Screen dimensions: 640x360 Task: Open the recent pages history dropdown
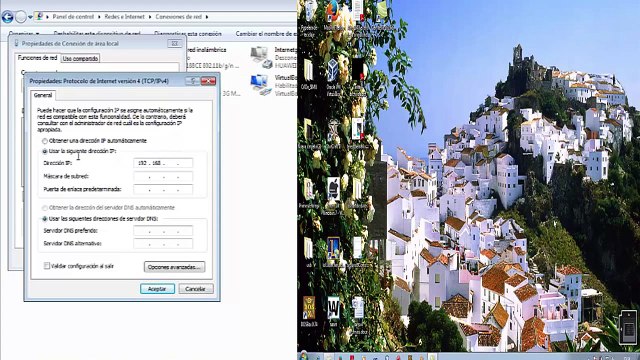click(30, 17)
